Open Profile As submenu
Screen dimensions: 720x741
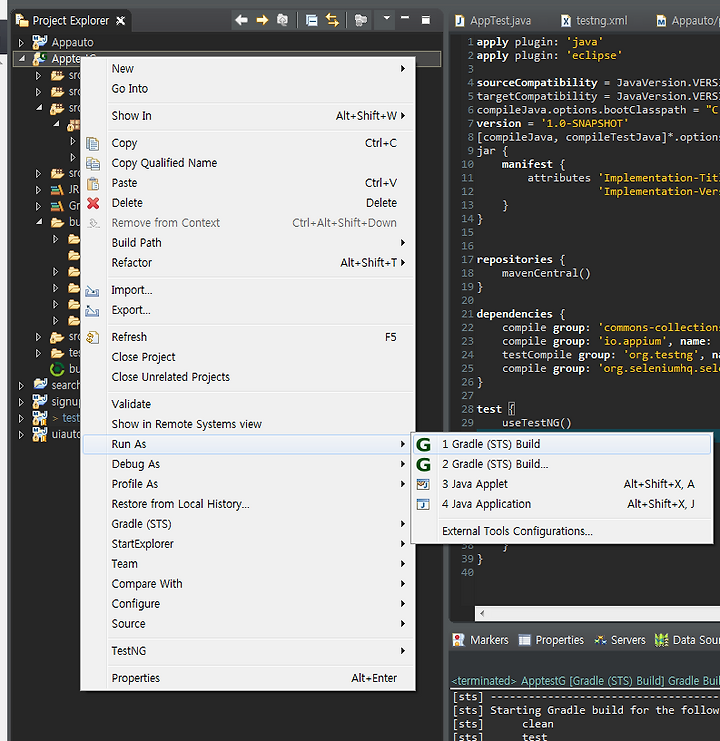click(x=248, y=484)
